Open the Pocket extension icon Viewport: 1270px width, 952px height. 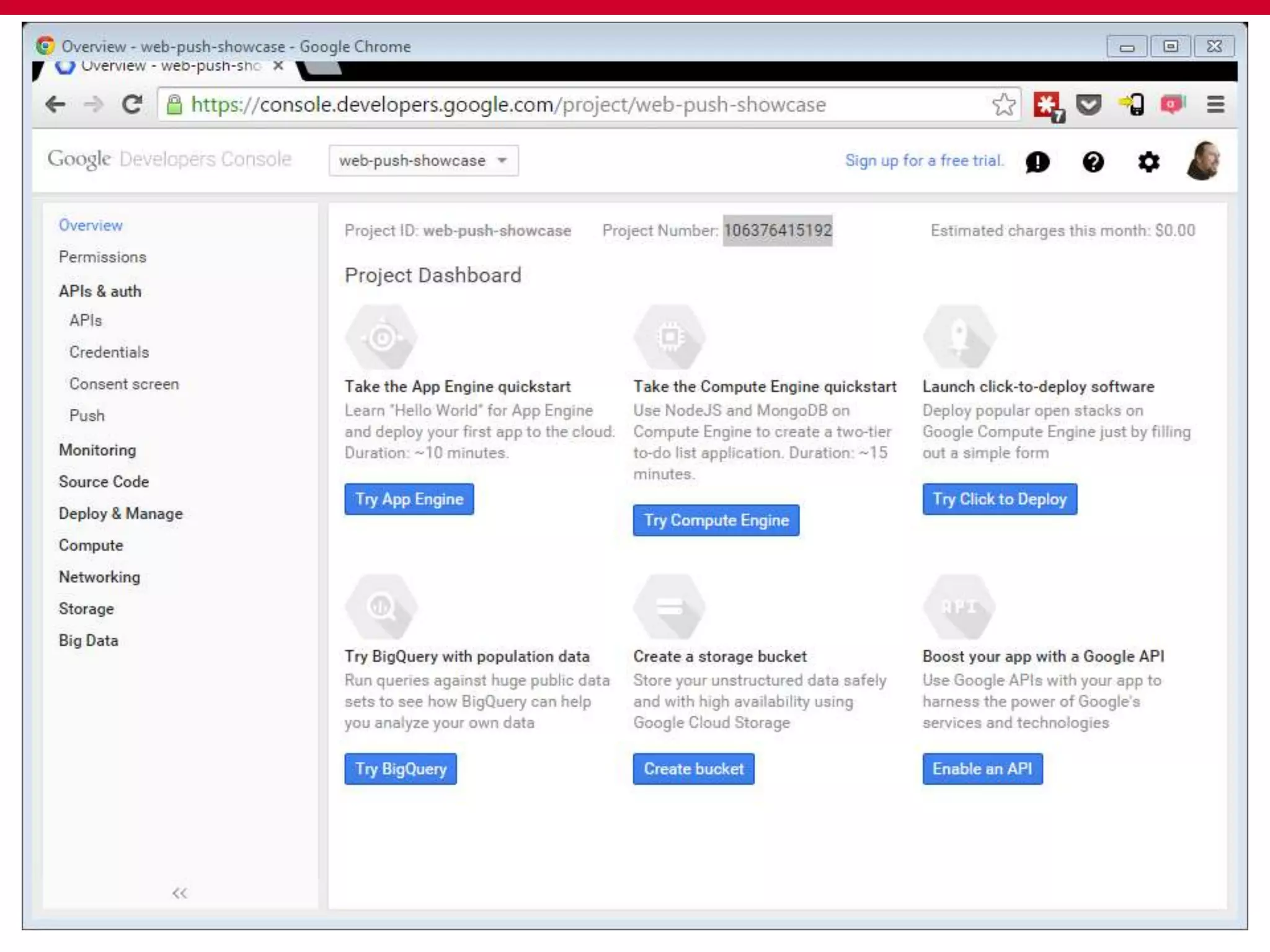click(1088, 105)
